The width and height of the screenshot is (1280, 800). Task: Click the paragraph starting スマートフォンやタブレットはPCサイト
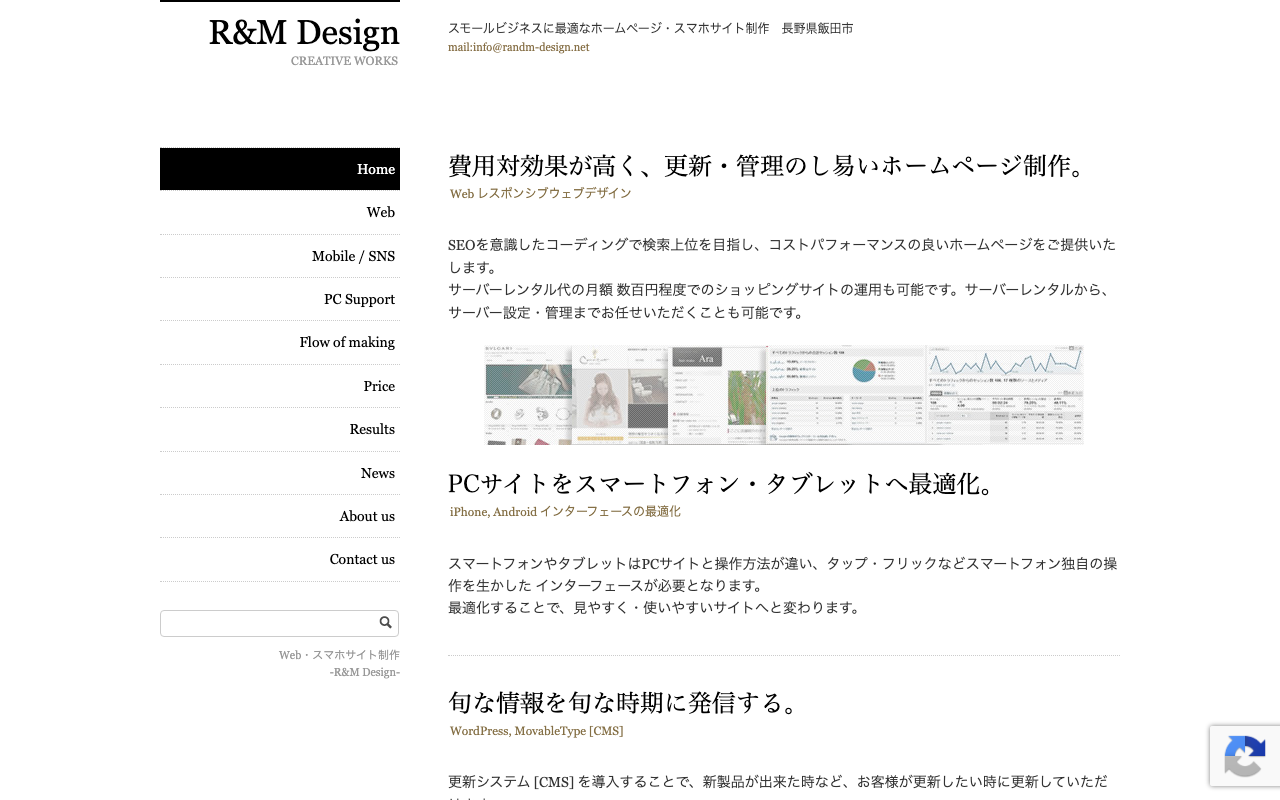(783, 585)
